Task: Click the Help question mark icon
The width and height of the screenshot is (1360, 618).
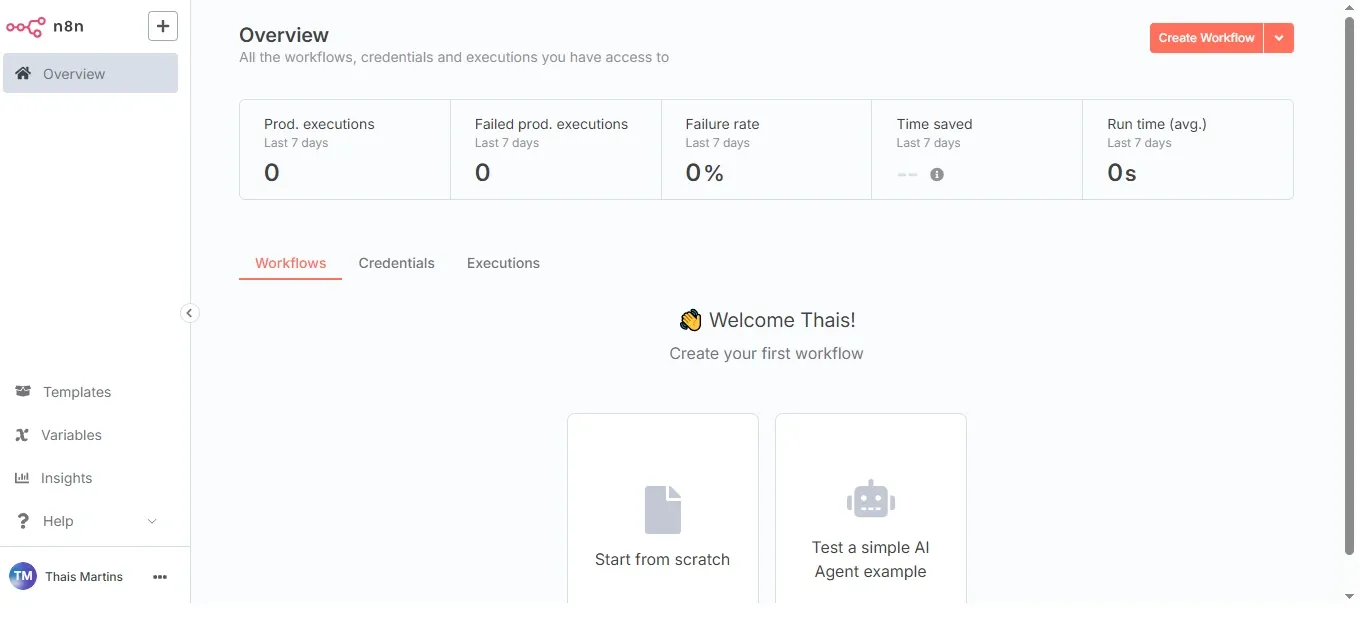Action: click(x=23, y=521)
